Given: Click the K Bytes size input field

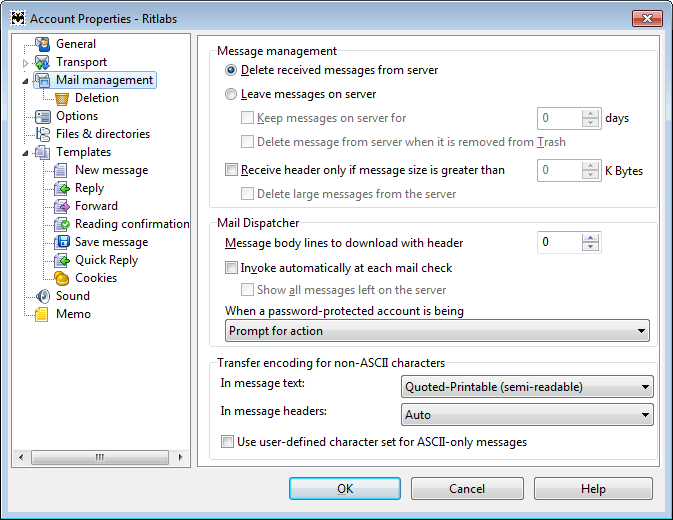Looking at the screenshot, I should click(x=560, y=170).
